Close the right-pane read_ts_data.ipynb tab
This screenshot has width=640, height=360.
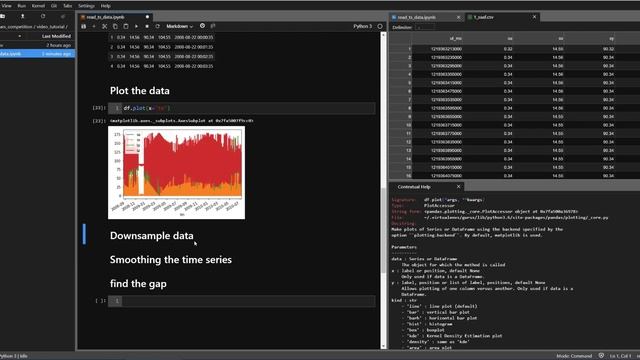click(x=458, y=17)
